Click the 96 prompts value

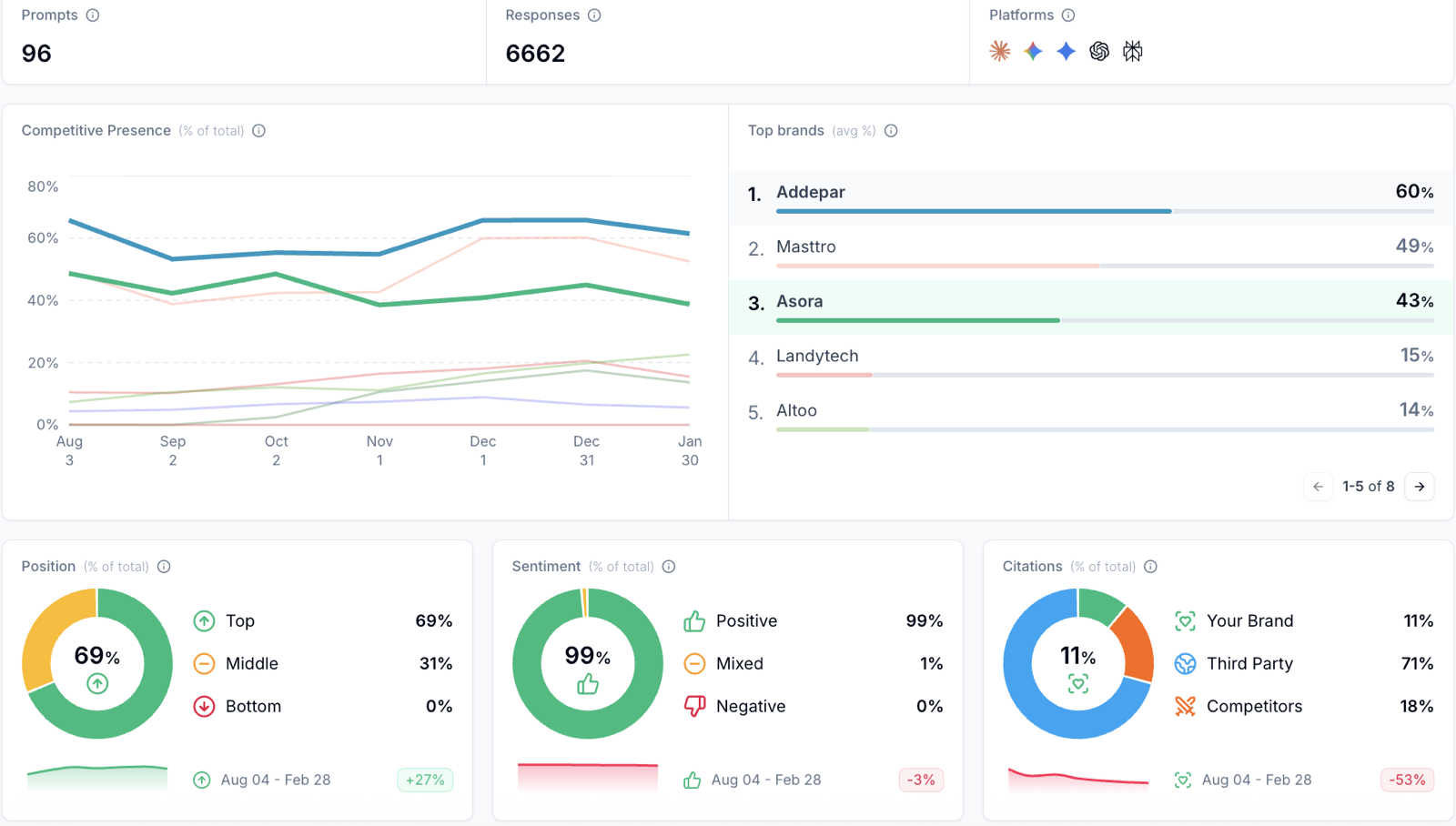pyautogui.click(x=36, y=54)
